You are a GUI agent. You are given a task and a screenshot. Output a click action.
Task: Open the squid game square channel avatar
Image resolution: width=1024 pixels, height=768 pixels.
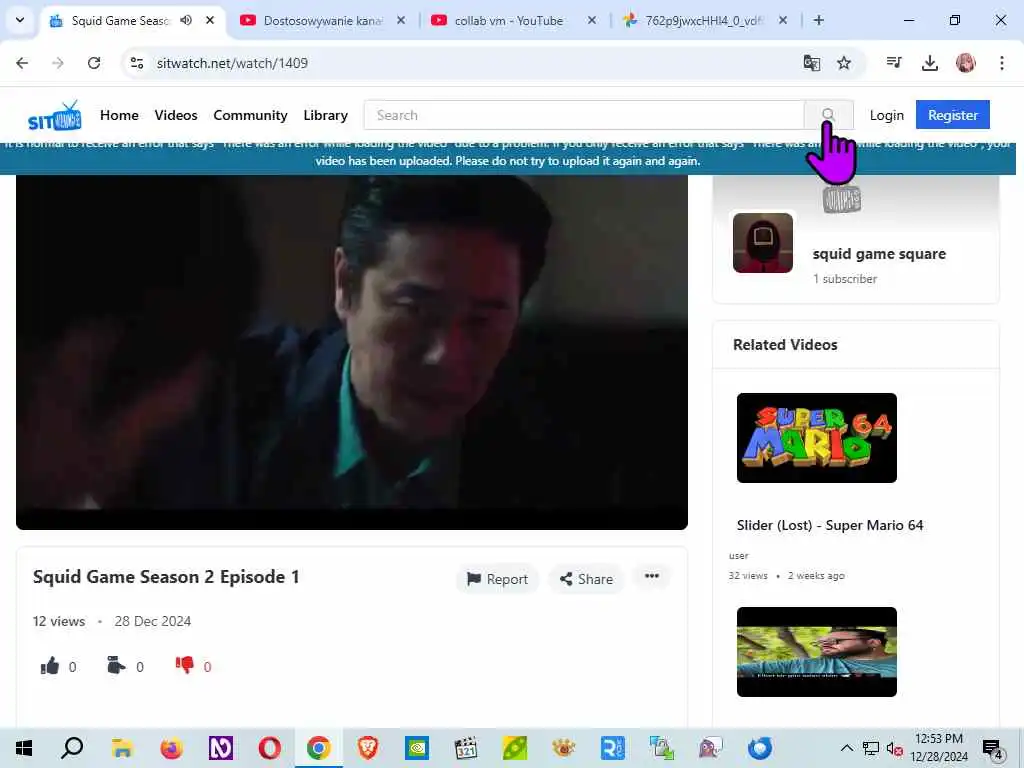tap(763, 243)
